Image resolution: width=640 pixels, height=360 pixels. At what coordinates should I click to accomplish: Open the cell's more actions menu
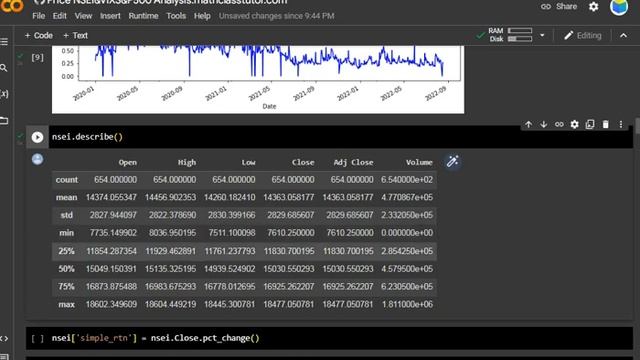(x=621, y=124)
